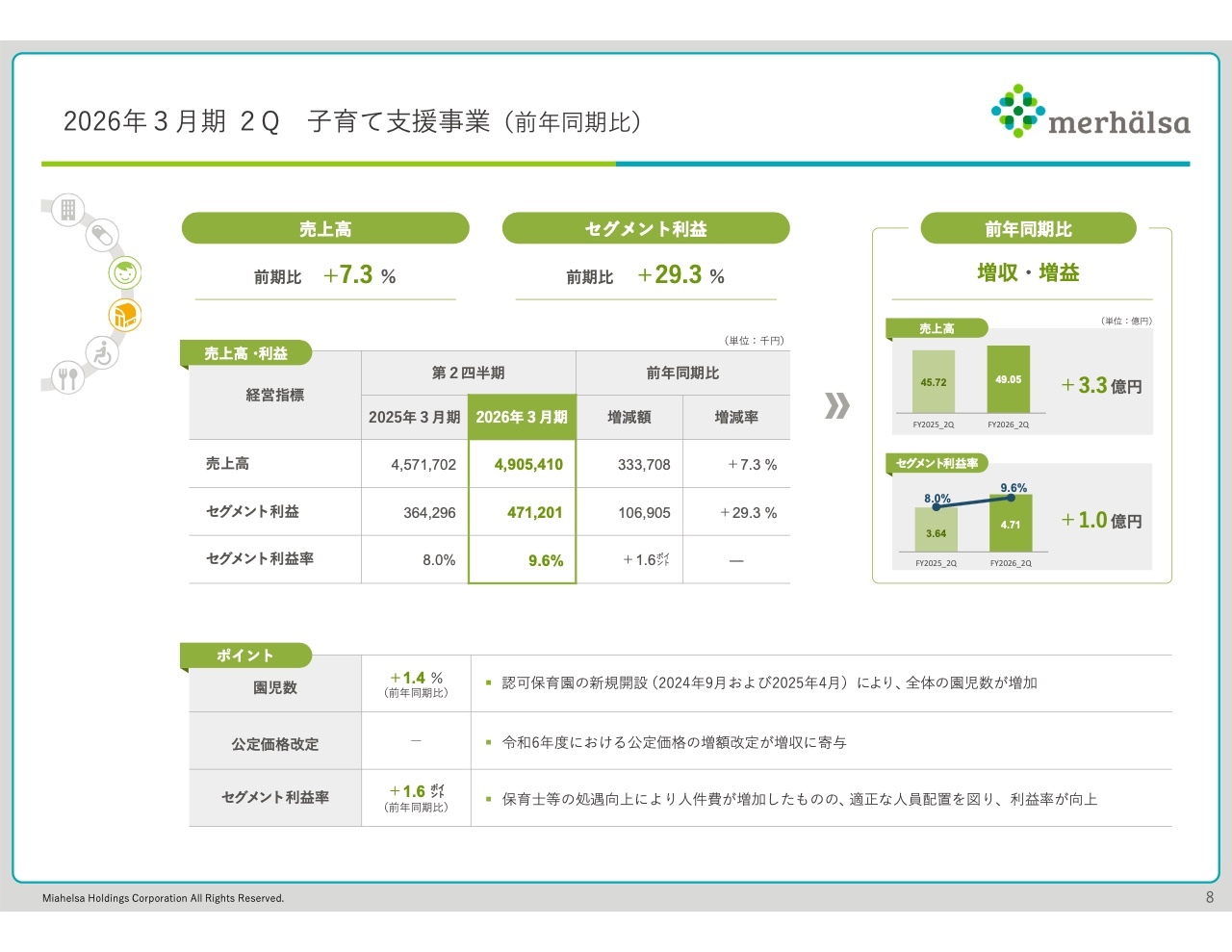Click the pill capsule icon
The image size is (1232, 952).
pyautogui.click(x=102, y=236)
